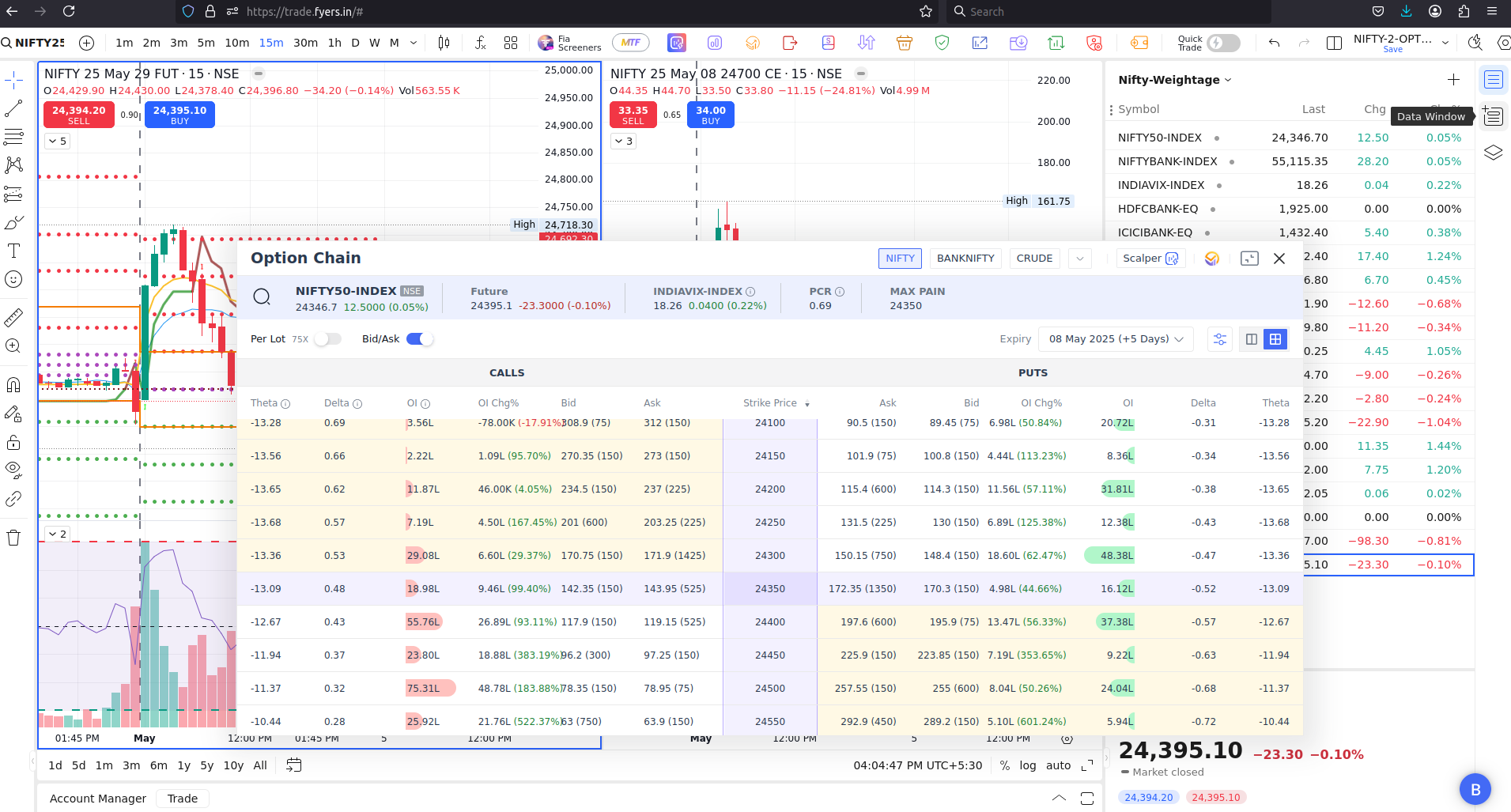Open the Fia Screeners tool

(569, 43)
